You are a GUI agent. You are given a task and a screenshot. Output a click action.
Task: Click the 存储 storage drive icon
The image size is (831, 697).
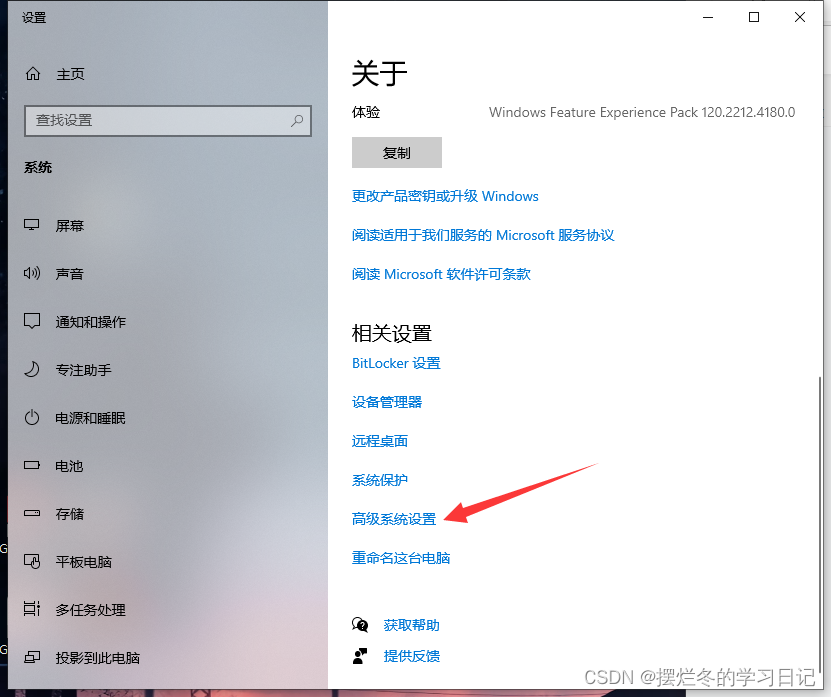(x=32, y=514)
